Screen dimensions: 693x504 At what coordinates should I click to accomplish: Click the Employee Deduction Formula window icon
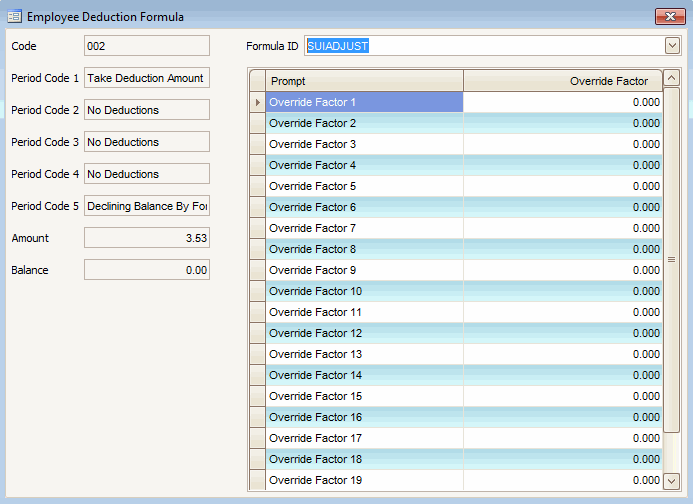[14, 16]
